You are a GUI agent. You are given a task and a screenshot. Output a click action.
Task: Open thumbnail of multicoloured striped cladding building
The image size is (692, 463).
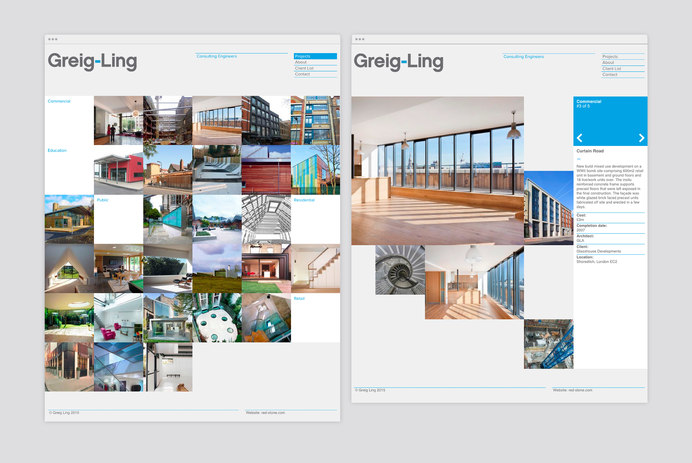pyautogui.click(x=316, y=170)
